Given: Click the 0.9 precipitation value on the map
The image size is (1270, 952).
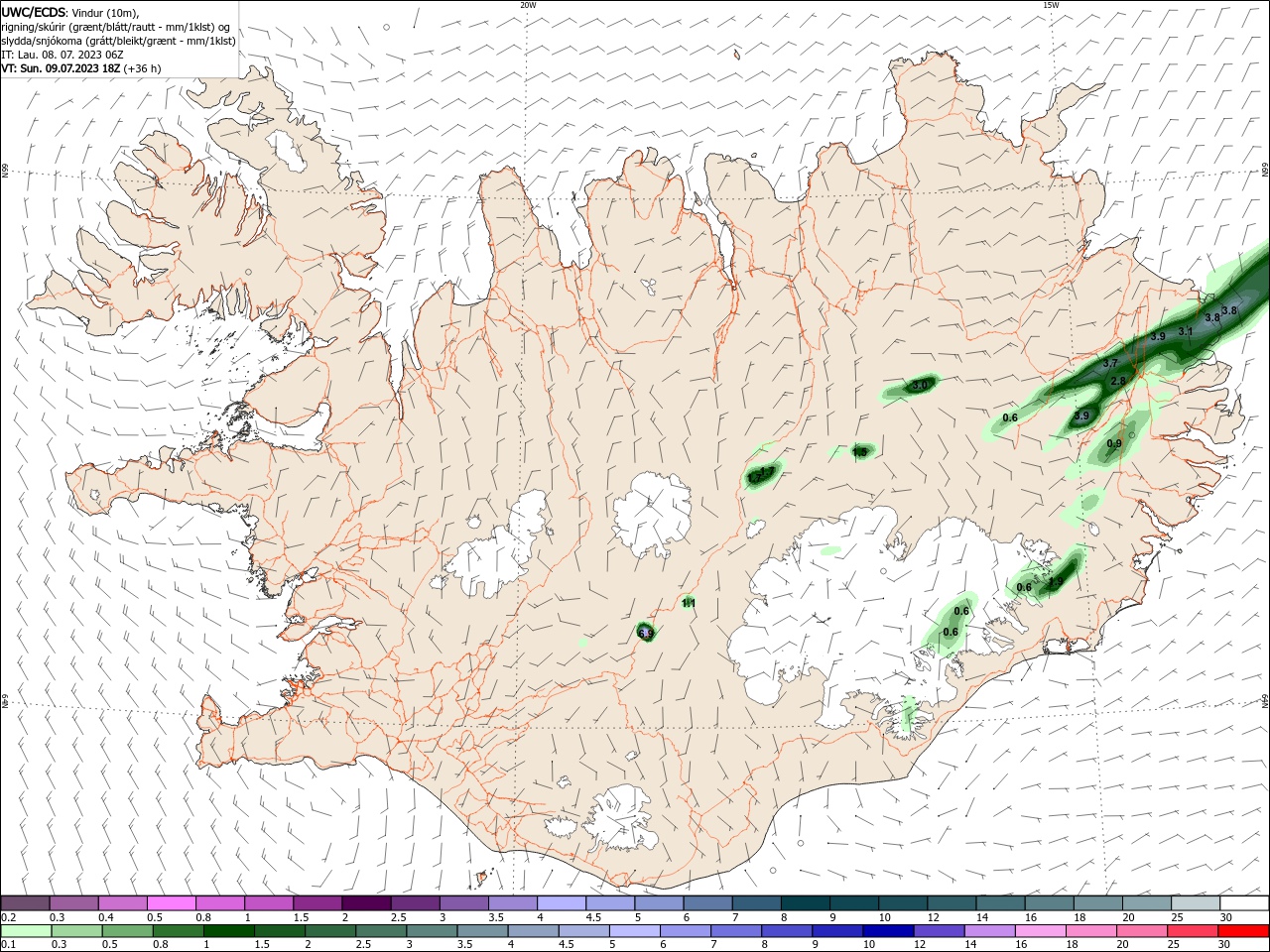Looking at the screenshot, I should [x=1114, y=443].
